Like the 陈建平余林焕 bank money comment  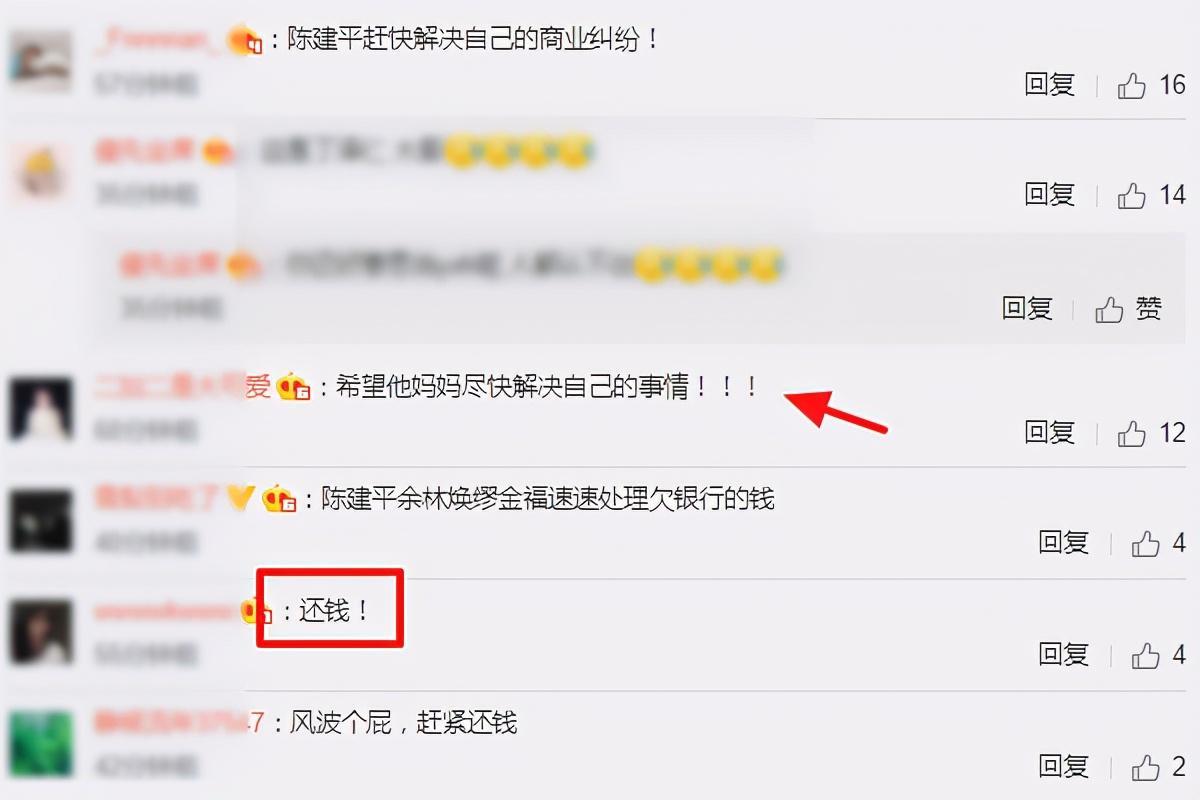[x=1145, y=544]
